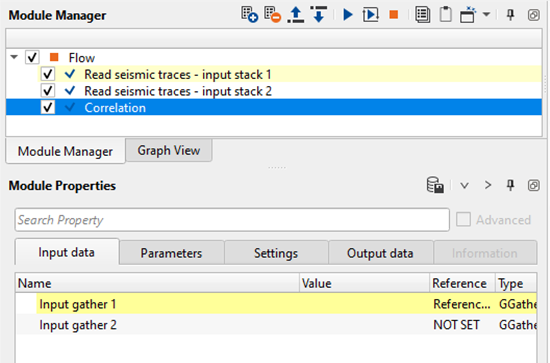The height and width of the screenshot is (363, 550).
Task: Click the clipboard paste icon
Action: pyautogui.click(x=445, y=15)
